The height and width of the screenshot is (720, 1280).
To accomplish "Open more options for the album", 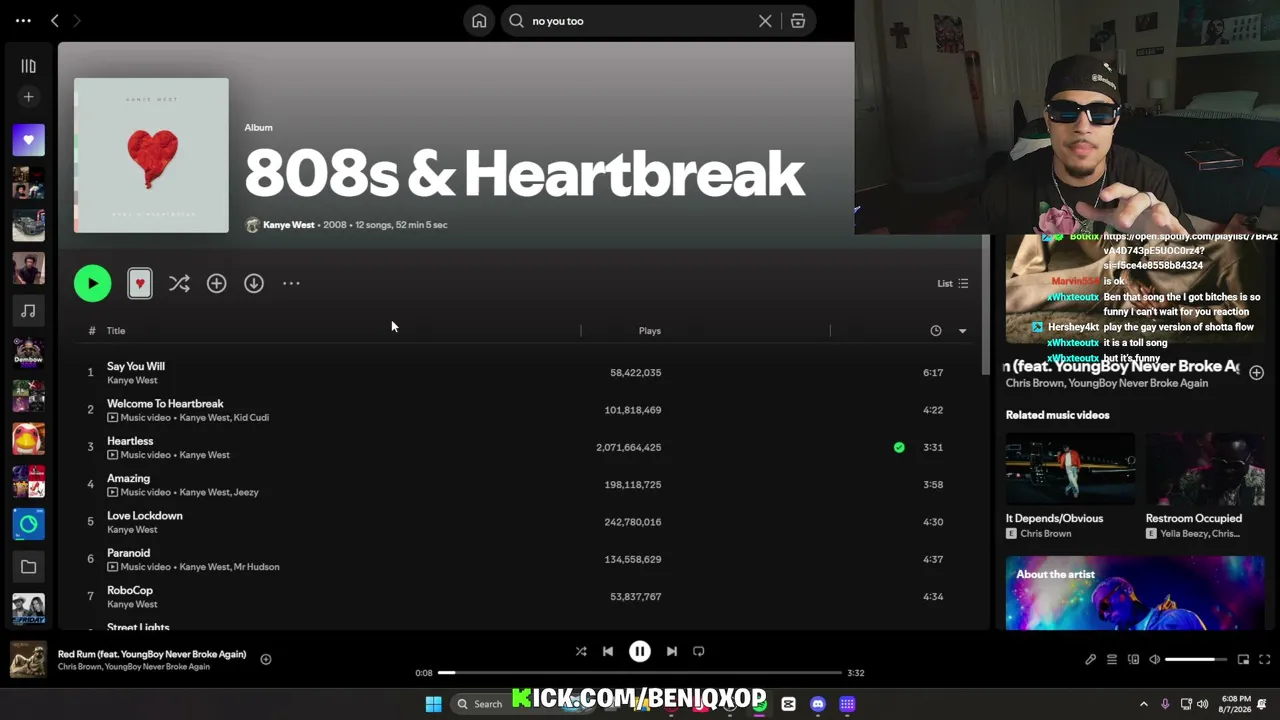I will click(291, 284).
